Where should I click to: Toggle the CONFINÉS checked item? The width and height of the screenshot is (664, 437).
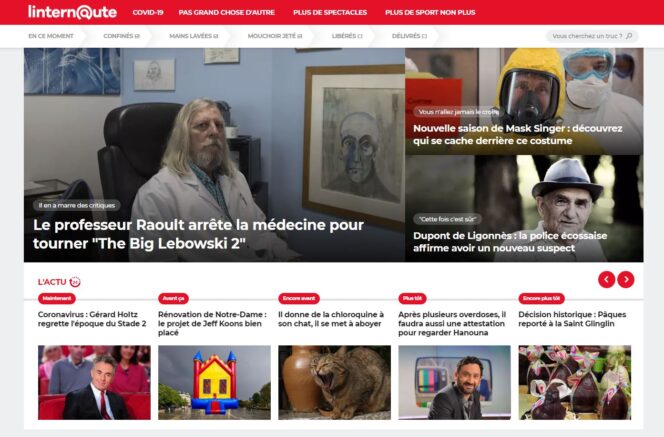(122, 36)
